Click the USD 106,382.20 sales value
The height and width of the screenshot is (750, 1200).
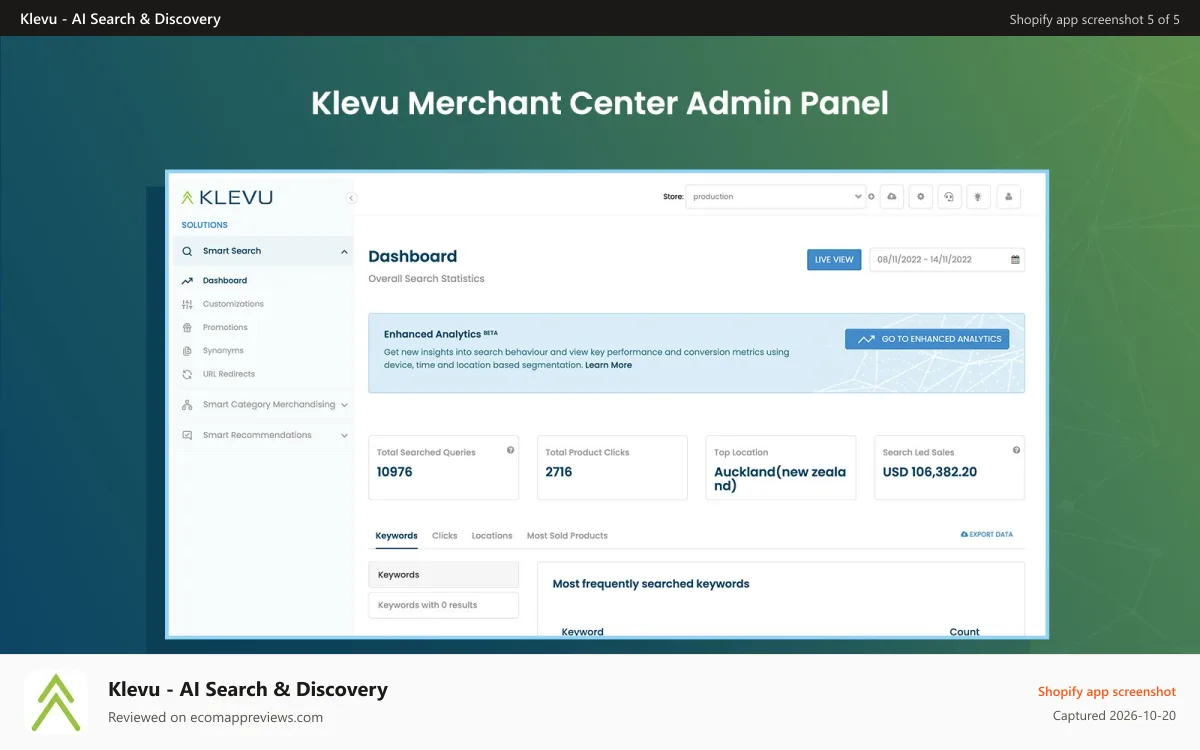930,472
